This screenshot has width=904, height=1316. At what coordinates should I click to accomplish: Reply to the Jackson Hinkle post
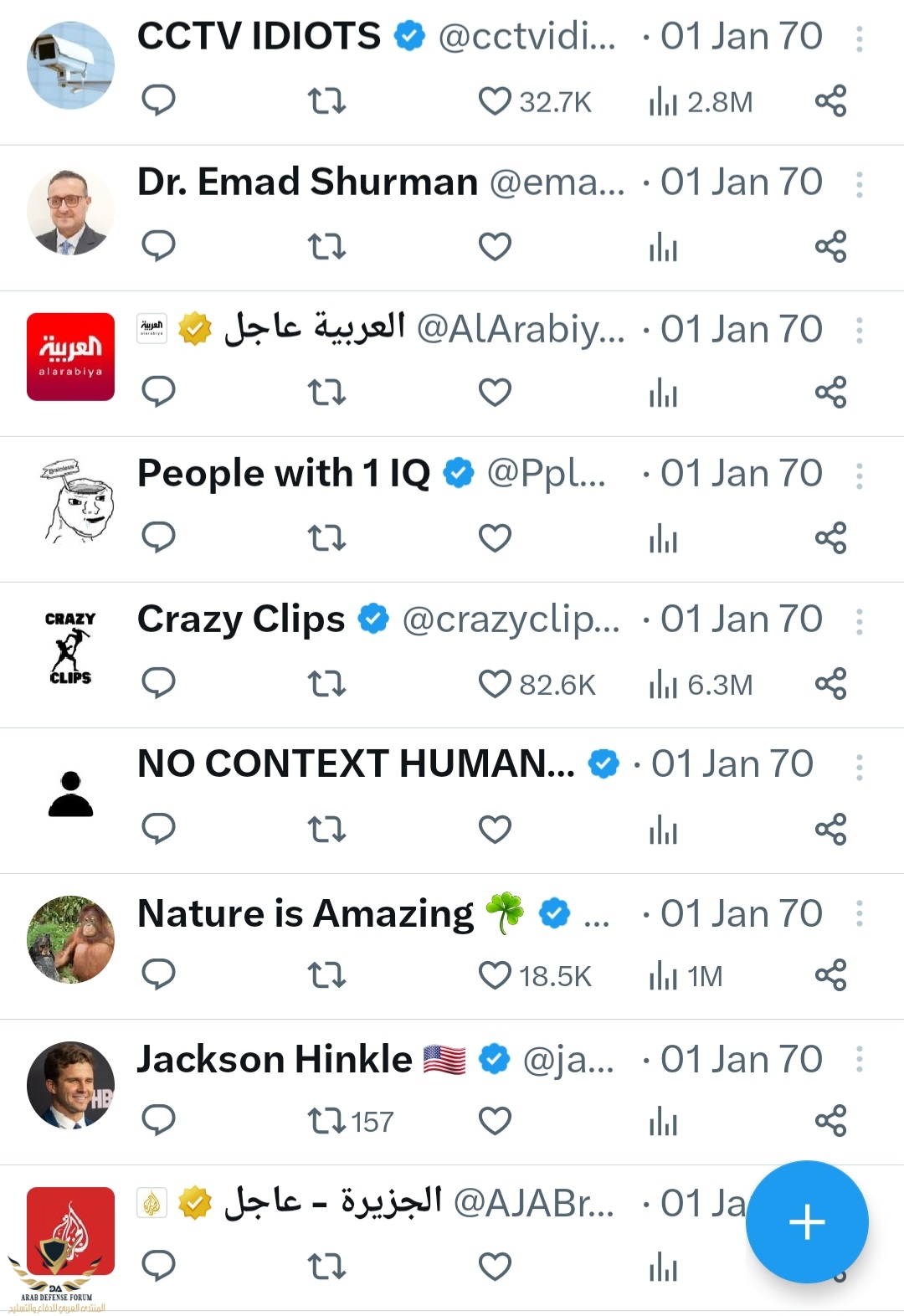[158, 1120]
